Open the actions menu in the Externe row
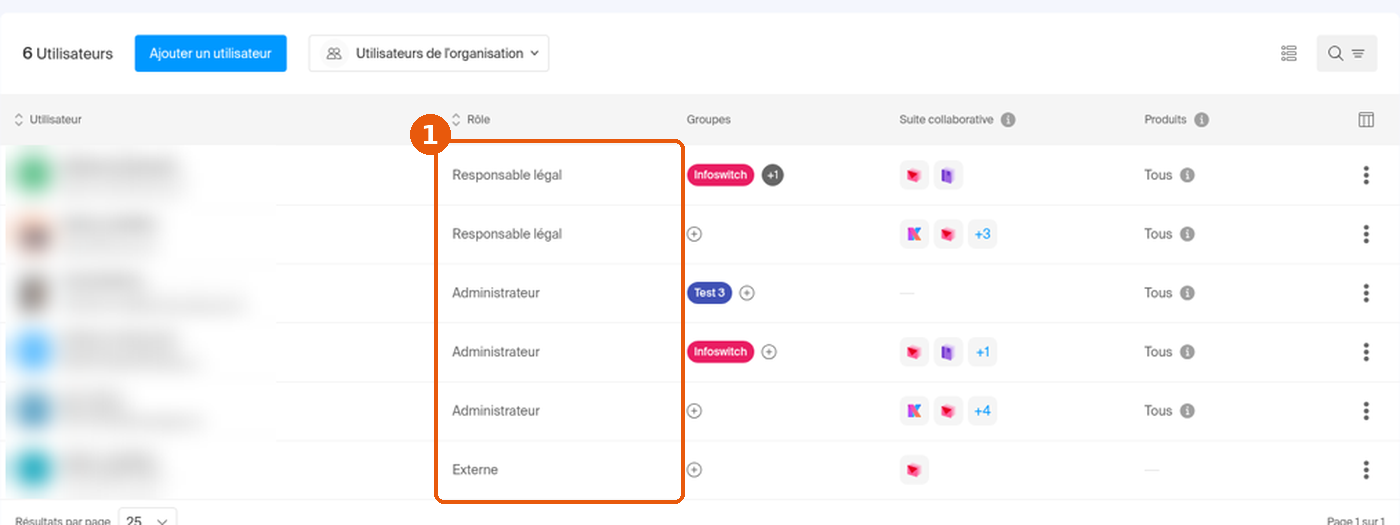Image resolution: width=1400 pixels, height=525 pixels. pyautogui.click(x=1366, y=470)
